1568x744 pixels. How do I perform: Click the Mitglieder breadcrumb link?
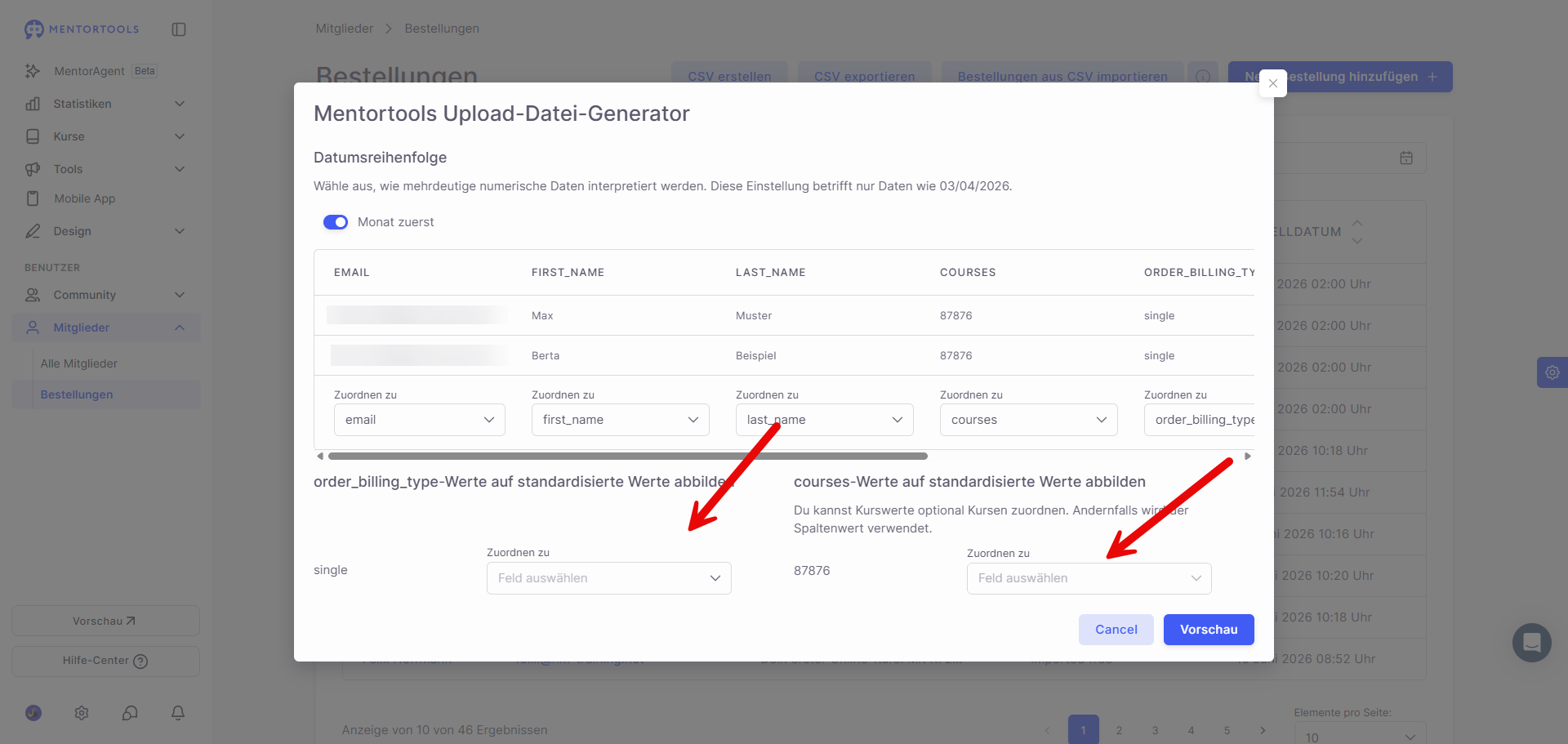(x=345, y=29)
